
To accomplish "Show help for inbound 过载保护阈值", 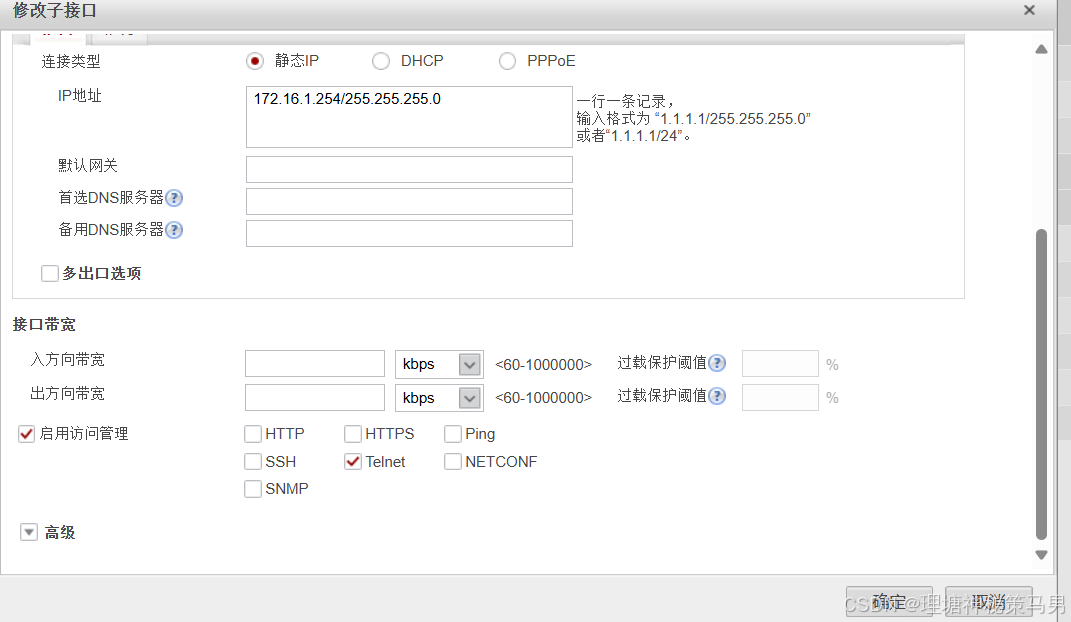I will pyautogui.click(x=717, y=363).
